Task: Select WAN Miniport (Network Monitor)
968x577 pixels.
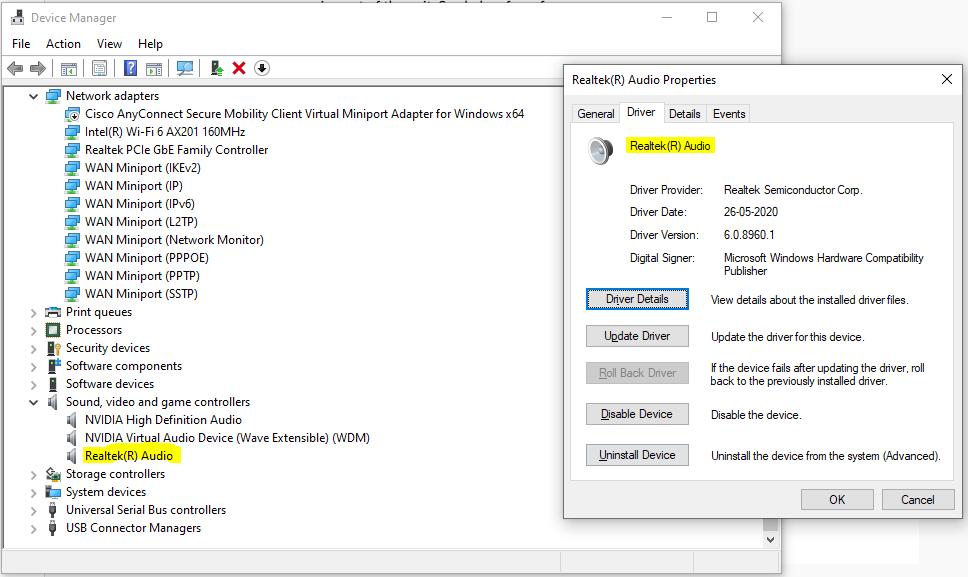Action: click(174, 240)
